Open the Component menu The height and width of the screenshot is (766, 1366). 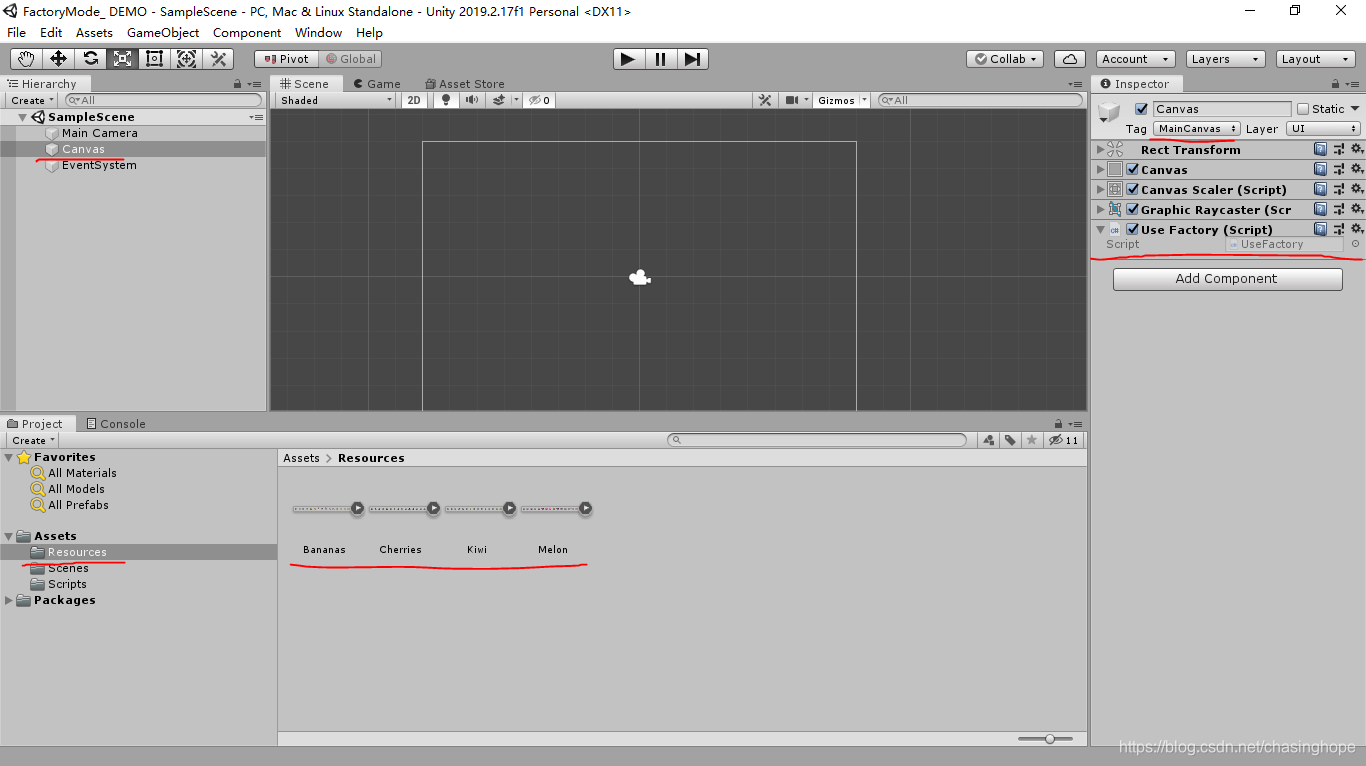[x=247, y=33]
